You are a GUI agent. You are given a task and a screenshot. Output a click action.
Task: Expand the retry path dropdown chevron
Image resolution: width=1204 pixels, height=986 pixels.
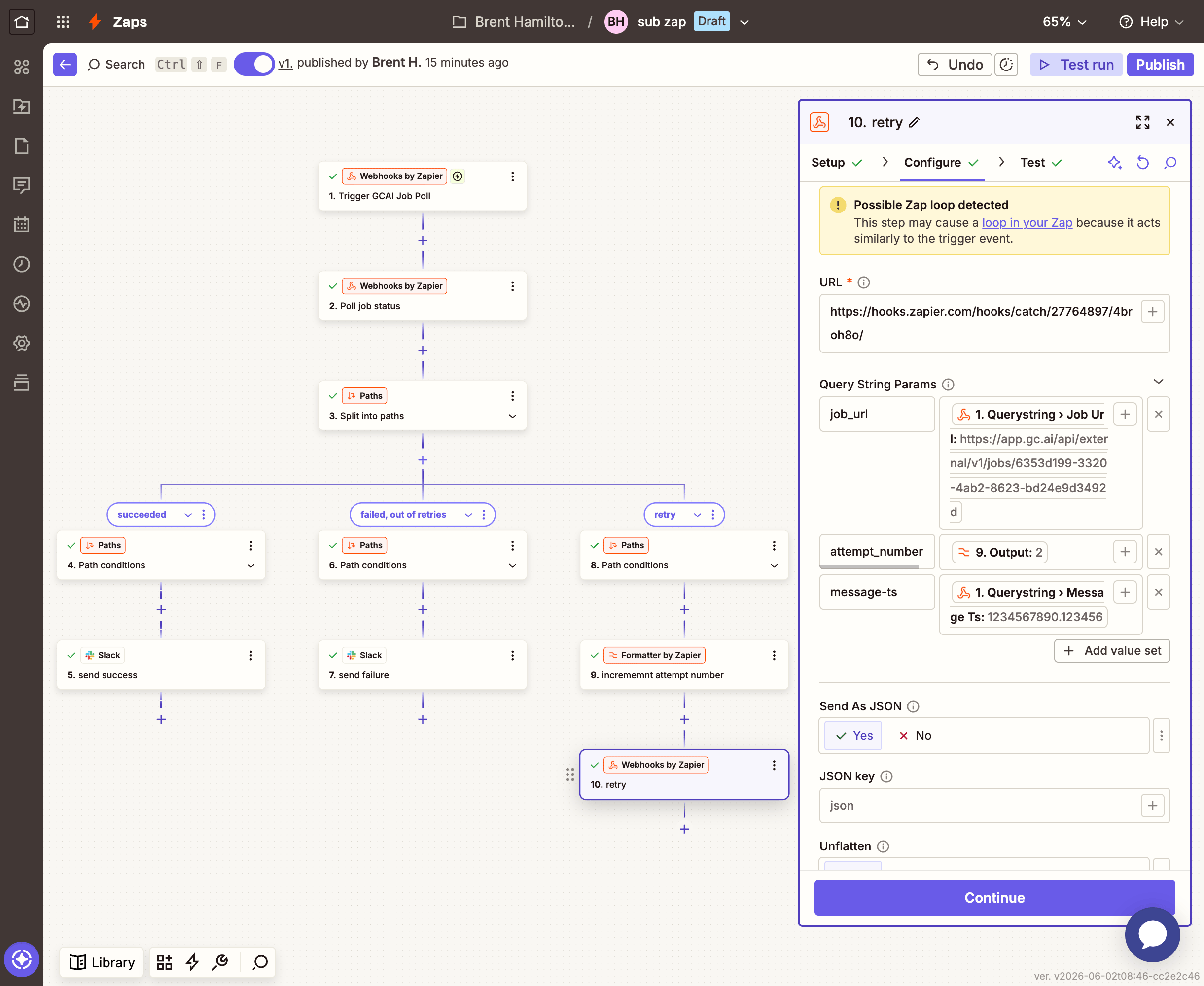(698, 515)
